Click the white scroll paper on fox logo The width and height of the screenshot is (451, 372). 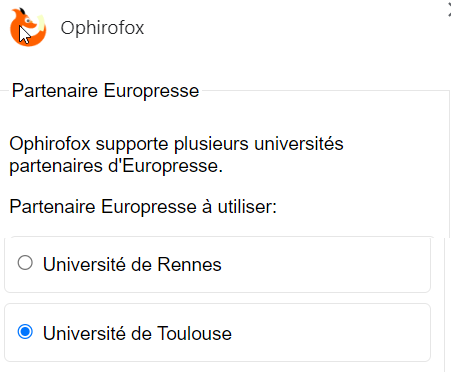[x=41, y=23]
